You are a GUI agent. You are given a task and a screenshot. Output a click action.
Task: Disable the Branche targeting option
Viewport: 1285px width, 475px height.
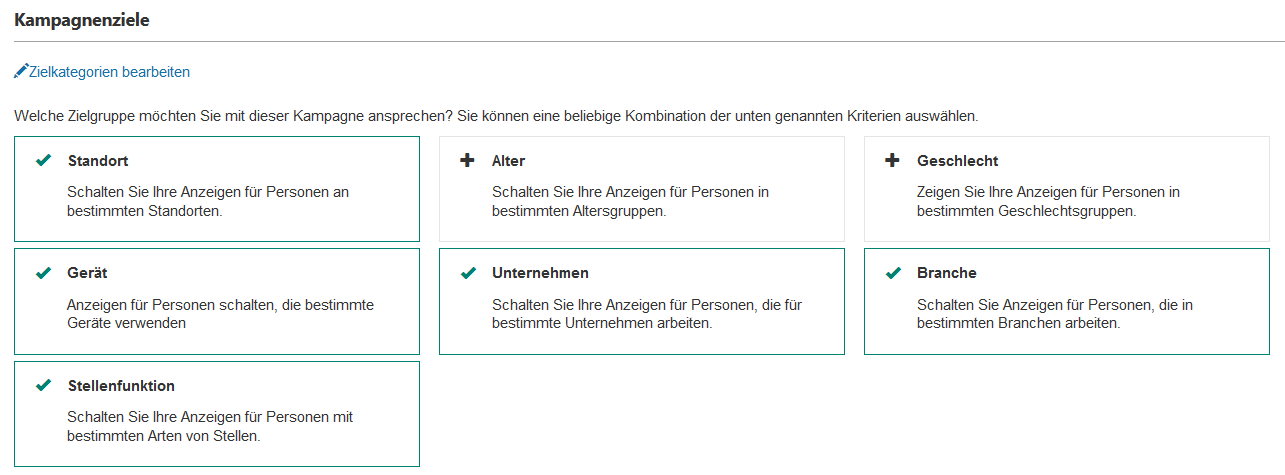[x=1067, y=301]
